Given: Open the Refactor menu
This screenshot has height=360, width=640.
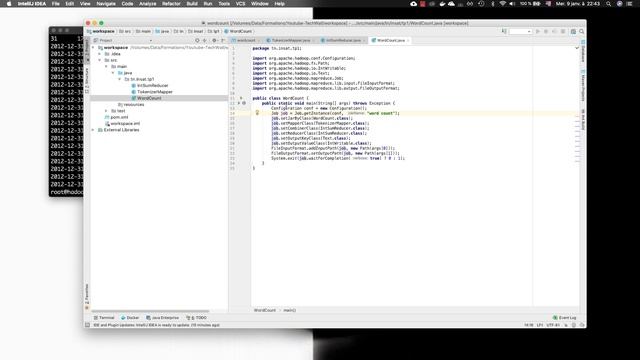Looking at the screenshot, I should pyautogui.click(x=171, y=4).
